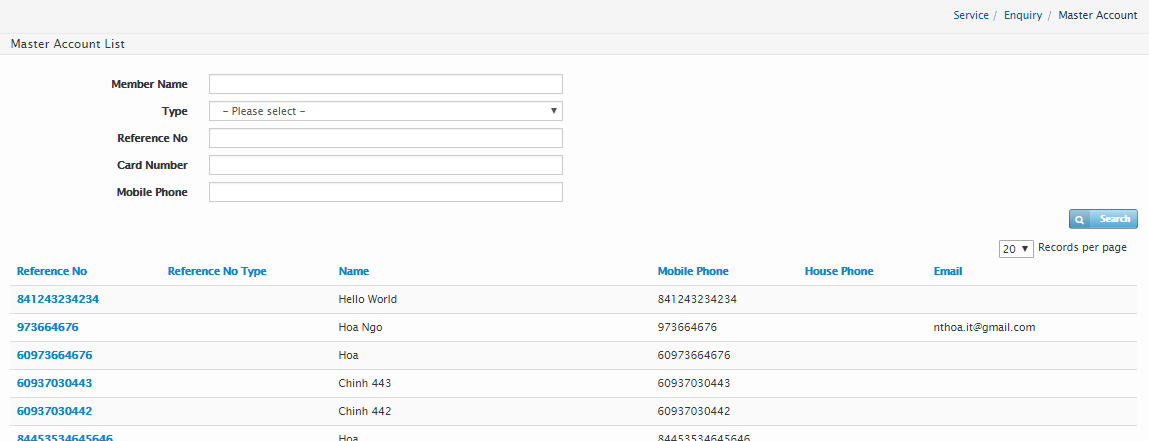
Task: Open account reference 60973664676
Action: pos(55,355)
